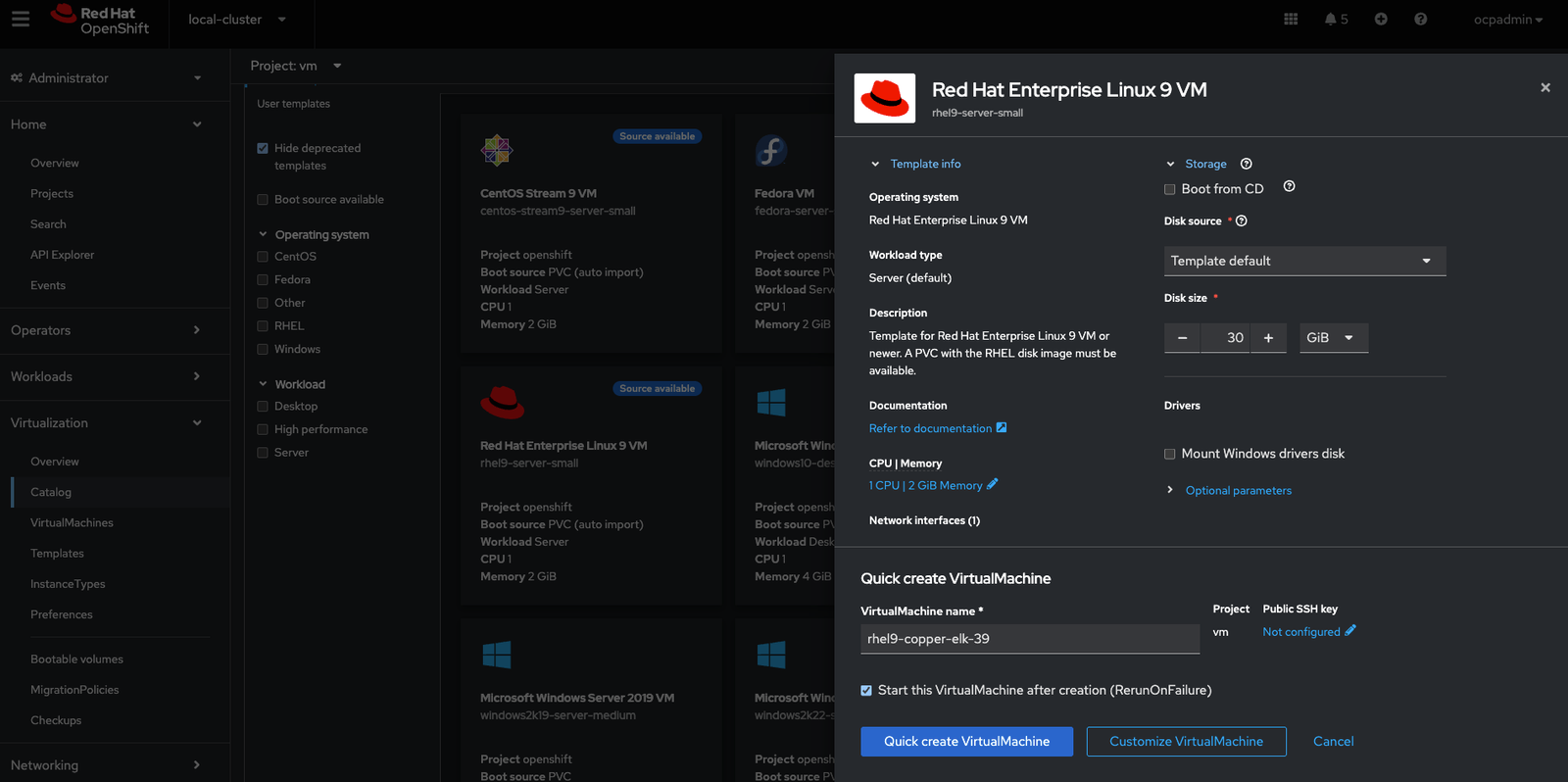Viewport: 1568px width, 782px height.
Task: Edit CPU and Memory with the pencil icon
Action: tap(993, 484)
